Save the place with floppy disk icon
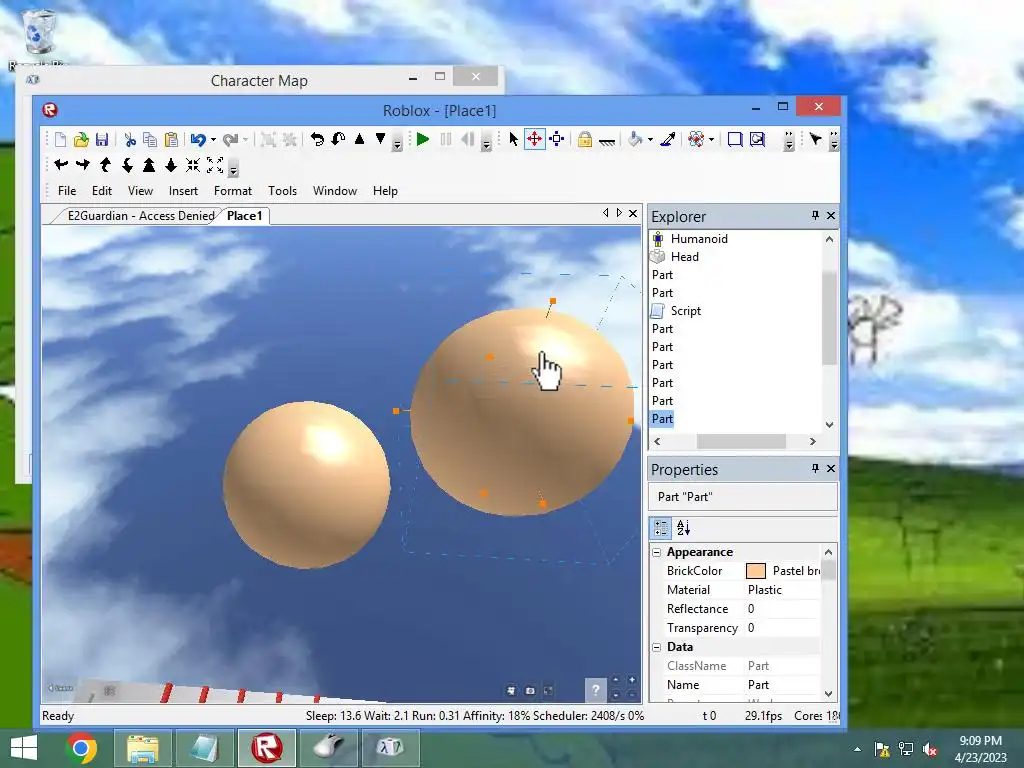The width and height of the screenshot is (1024, 768). (102, 139)
